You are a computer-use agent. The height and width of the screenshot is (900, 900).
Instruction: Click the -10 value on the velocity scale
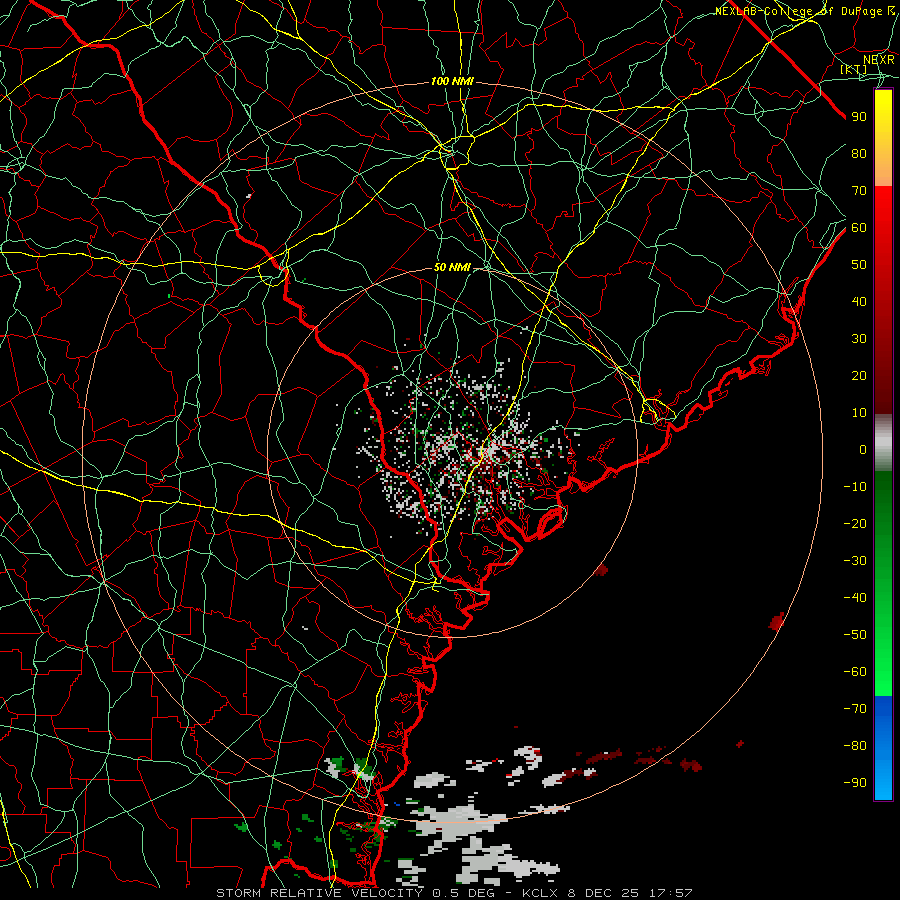point(855,487)
